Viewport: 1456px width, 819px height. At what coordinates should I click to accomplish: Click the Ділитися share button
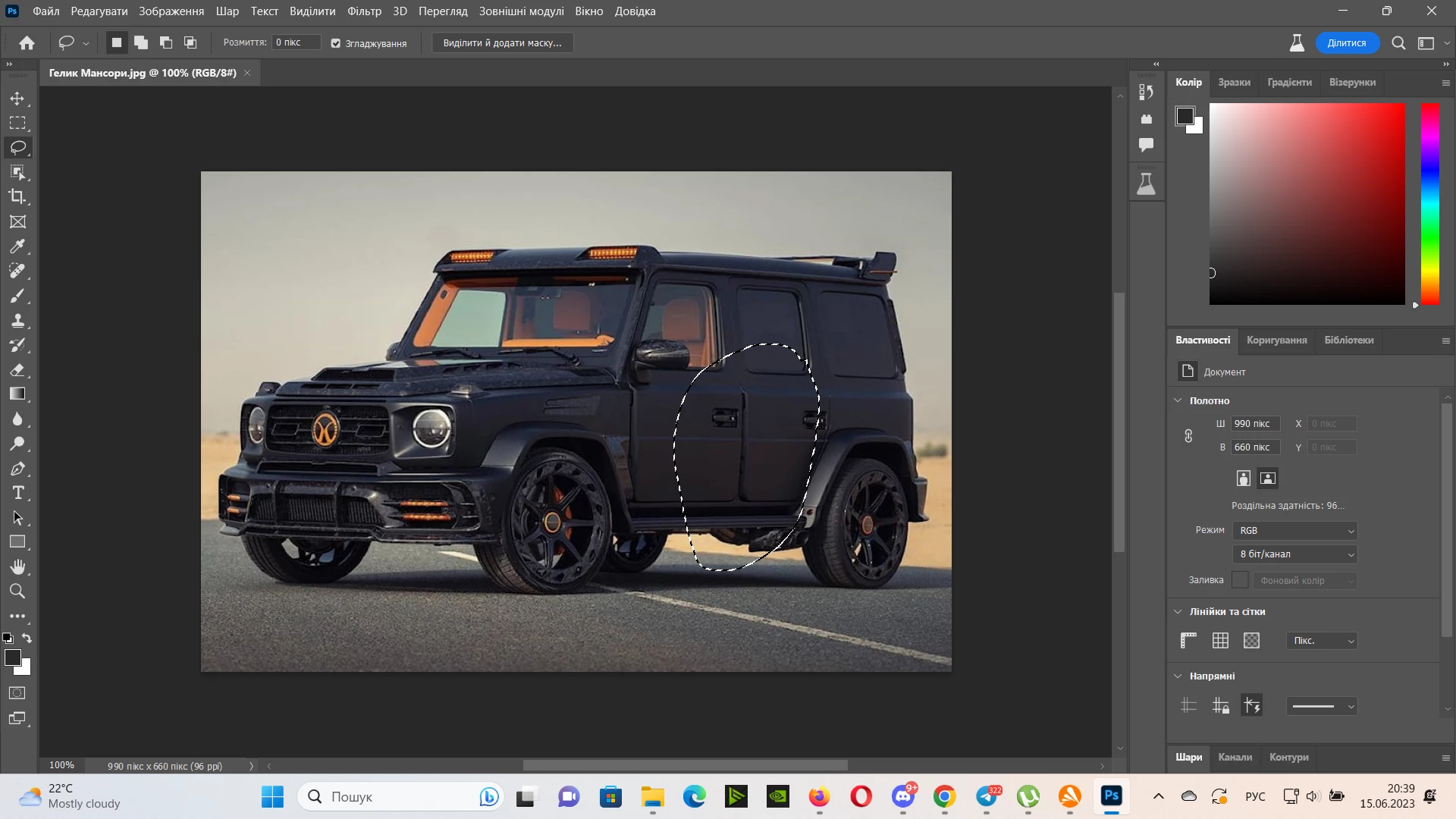pyautogui.click(x=1346, y=43)
